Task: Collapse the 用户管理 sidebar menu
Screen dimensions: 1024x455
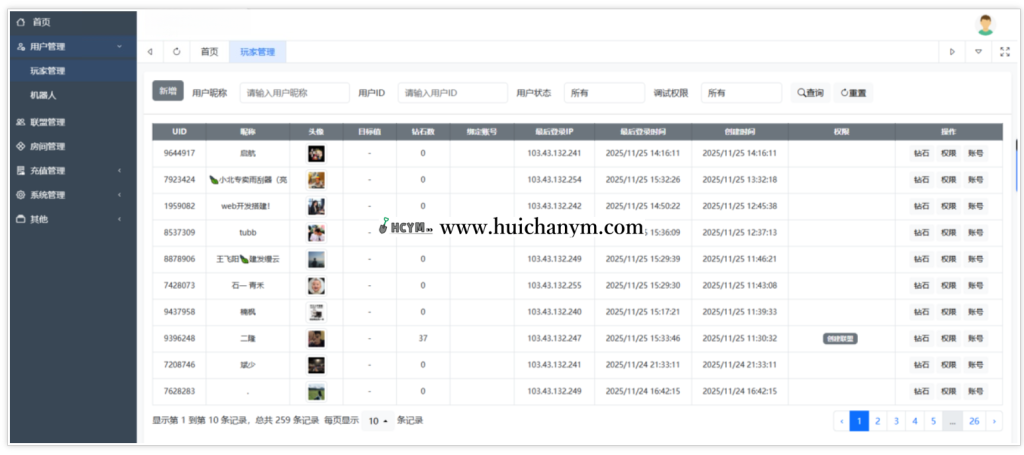Action: coord(48,46)
